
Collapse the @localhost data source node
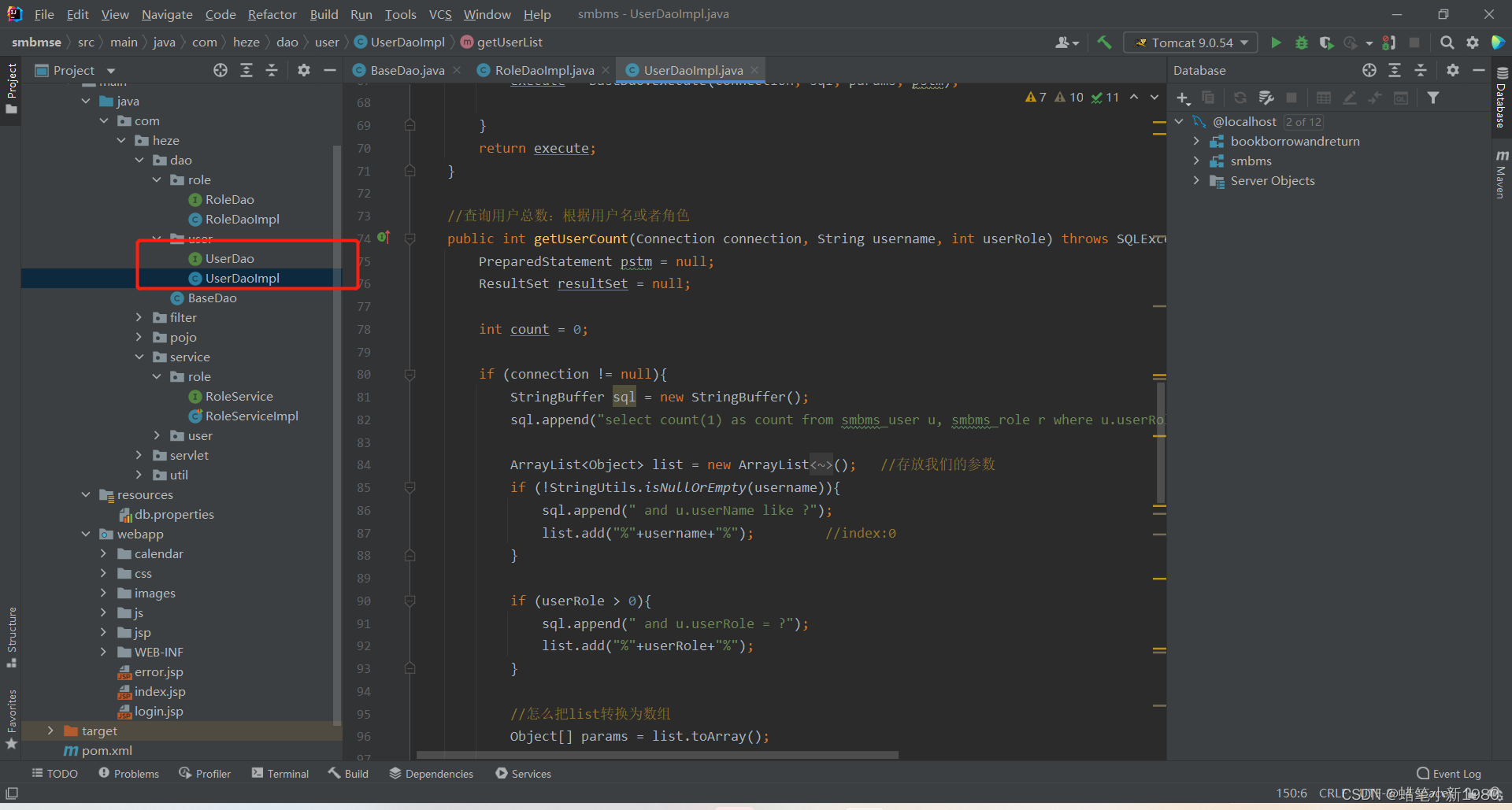[1179, 121]
